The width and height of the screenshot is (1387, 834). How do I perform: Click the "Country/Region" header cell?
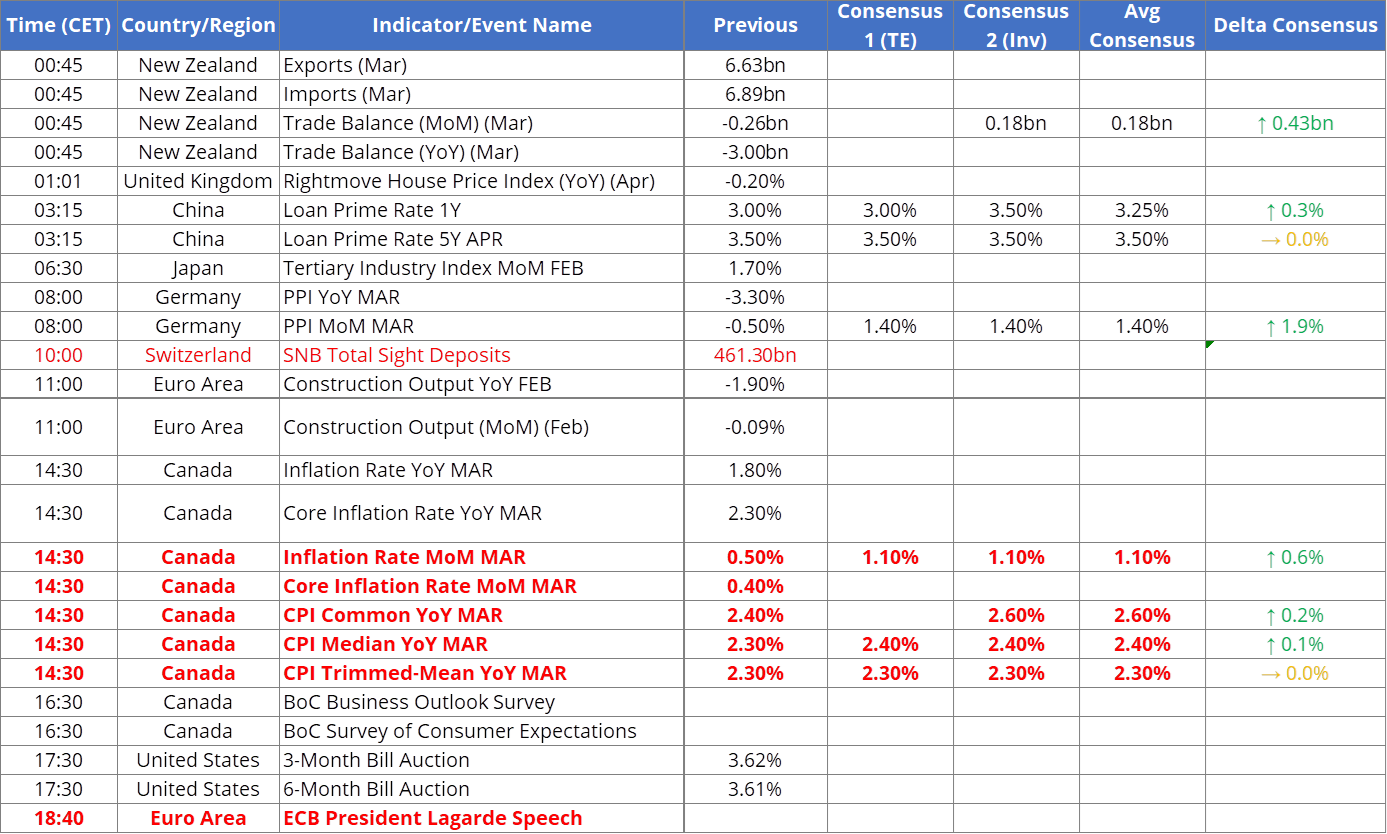coord(198,25)
